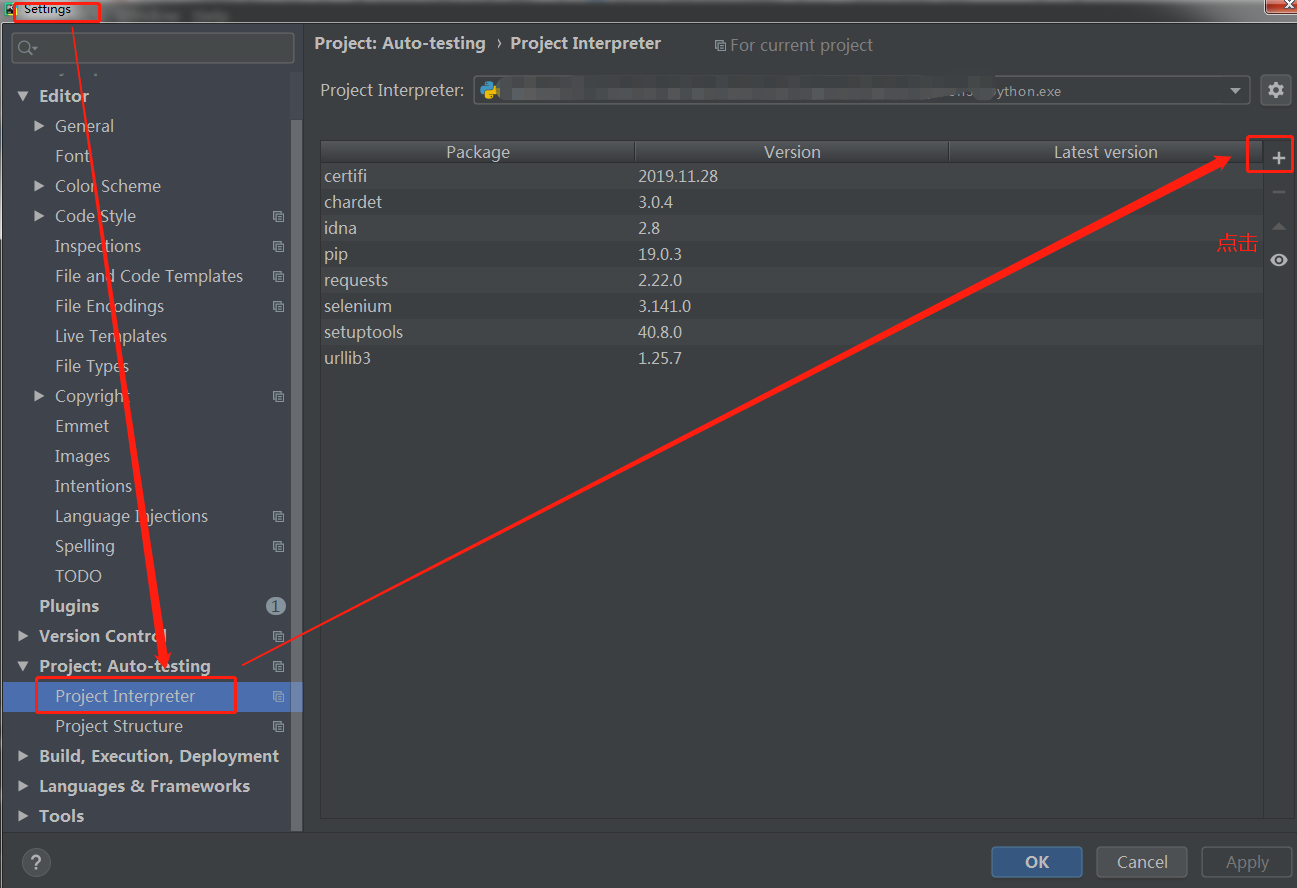Sort by Version column header
Image resolution: width=1297 pixels, height=888 pixels.
click(792, 152)
